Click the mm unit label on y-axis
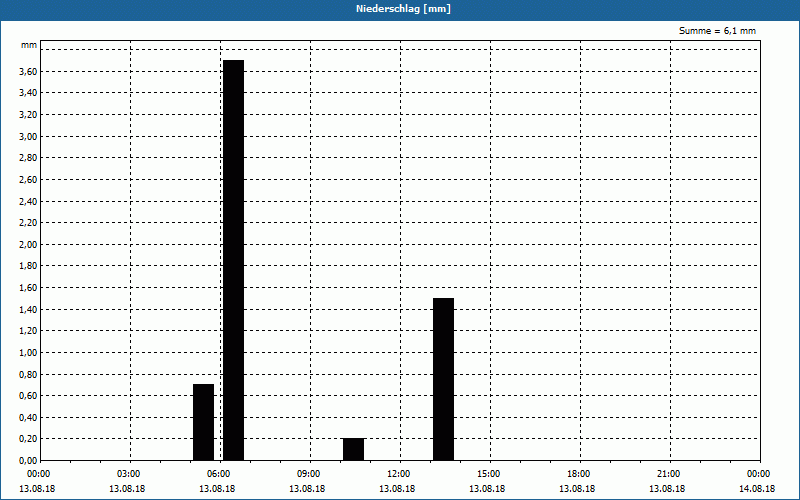This screenshot has width=800, height=500. click(29, 45)
